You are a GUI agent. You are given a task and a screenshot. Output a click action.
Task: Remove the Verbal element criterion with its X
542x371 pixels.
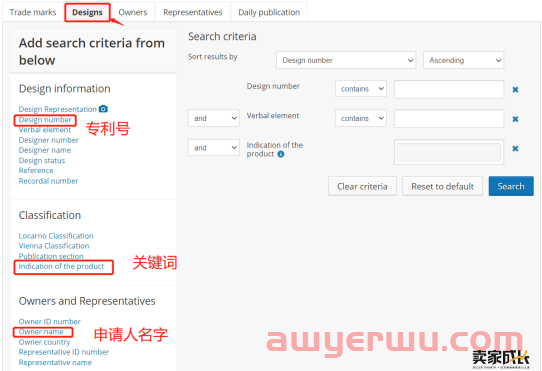click(515, 119)
